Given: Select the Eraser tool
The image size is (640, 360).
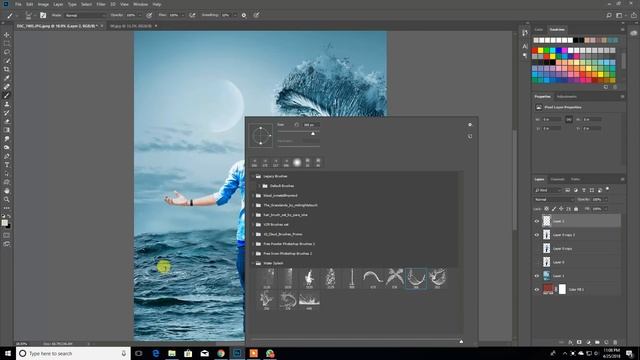Looking at the screenshot, I should coord(7,121).
